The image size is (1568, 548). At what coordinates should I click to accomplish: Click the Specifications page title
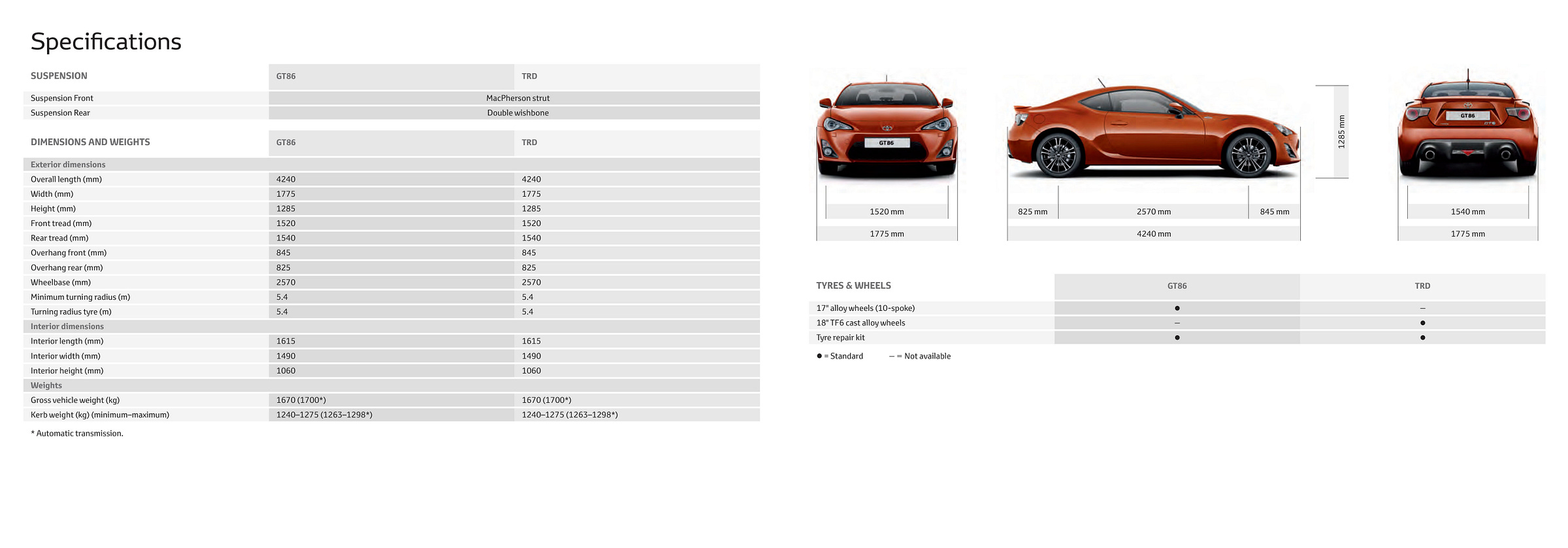coord(106,42)
